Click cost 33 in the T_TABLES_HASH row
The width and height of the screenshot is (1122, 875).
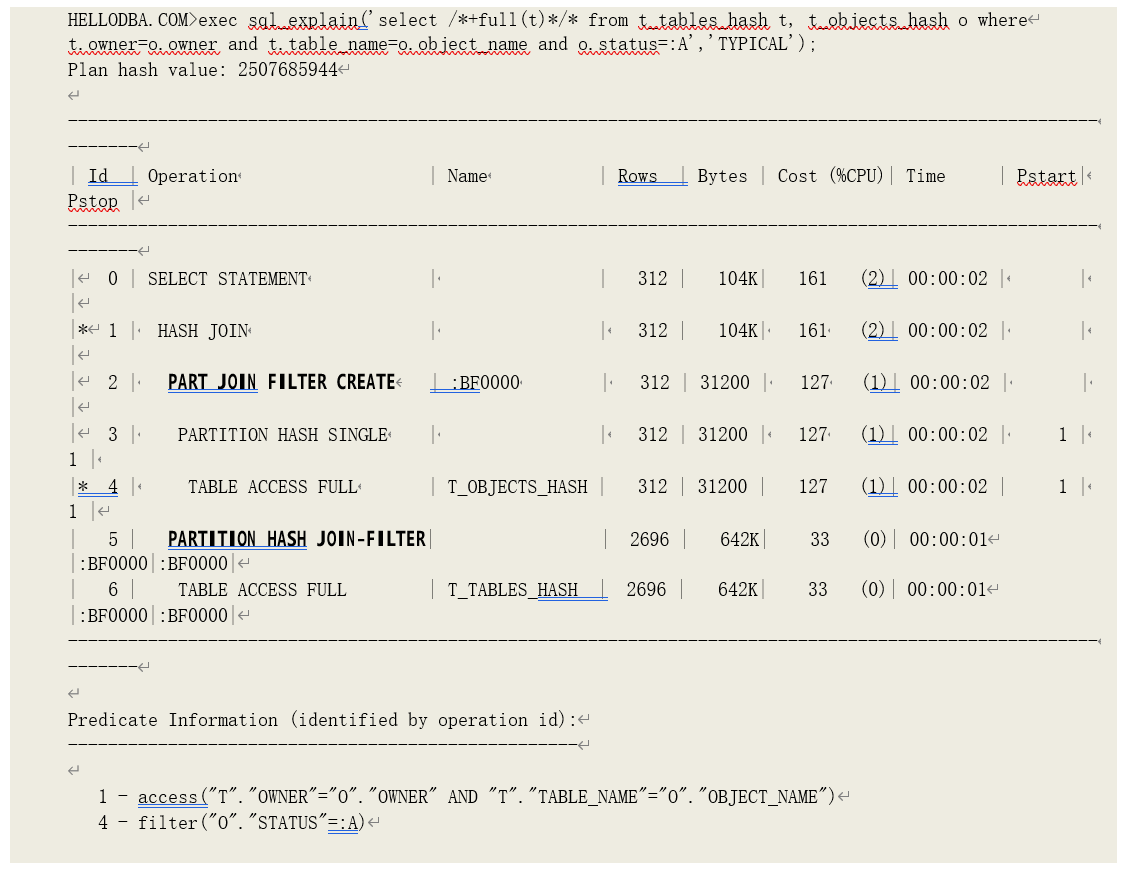click(x=817, y=590)
